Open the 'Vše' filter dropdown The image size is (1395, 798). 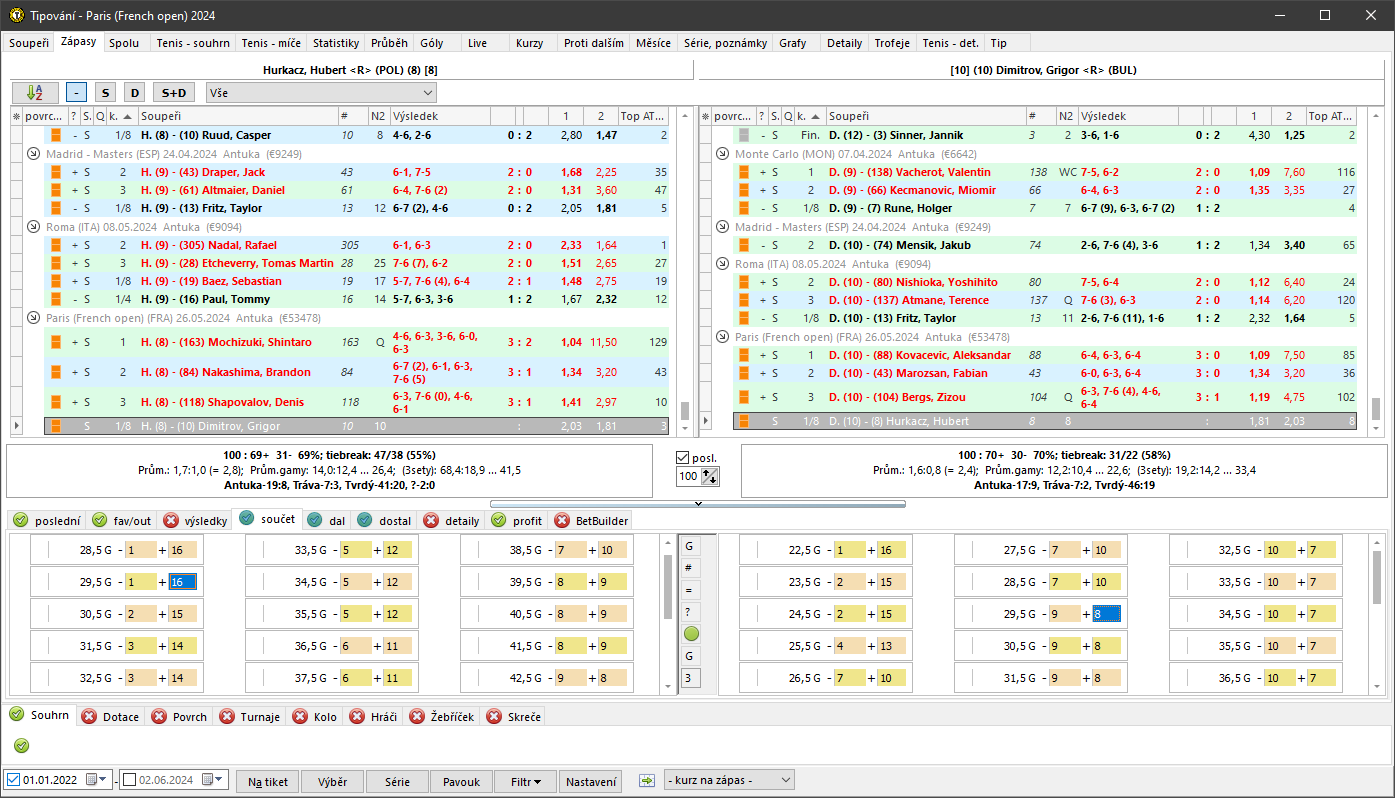pos(321,93)
